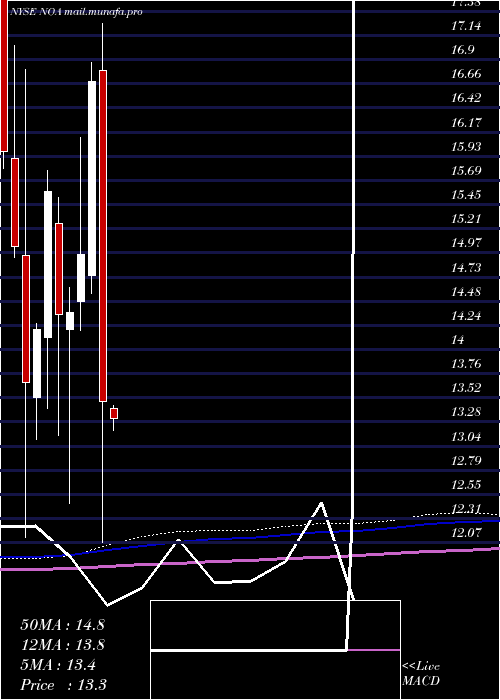Viewport: 500px width, 700px height.
Task: Click the 16.66 price axis label
Action: (x=466, y=74)
